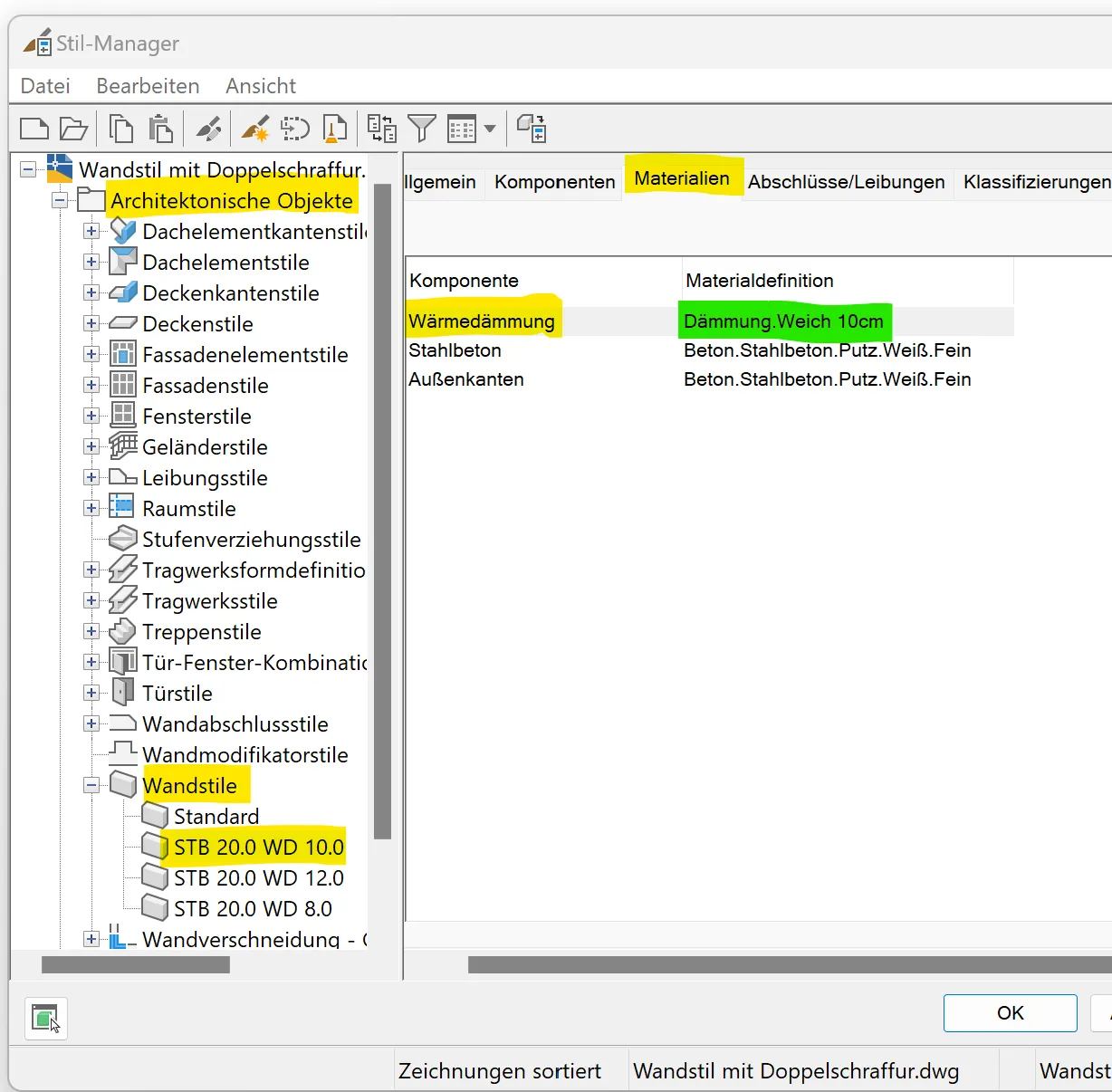Switch to the Komponenten tab

coord(554,182)
